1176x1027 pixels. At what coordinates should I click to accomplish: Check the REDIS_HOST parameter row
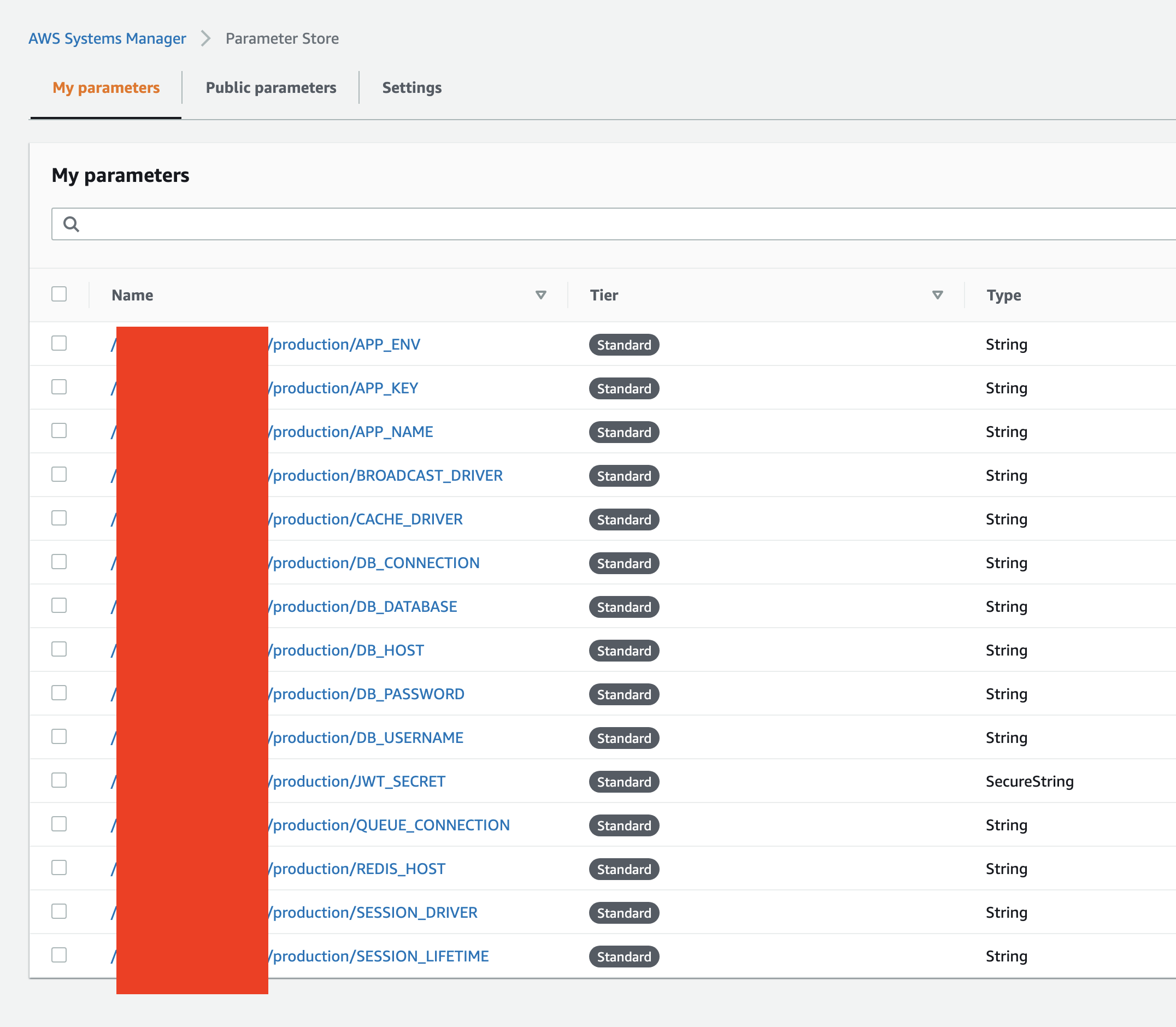pyautogui.click(x=59, y=867)
